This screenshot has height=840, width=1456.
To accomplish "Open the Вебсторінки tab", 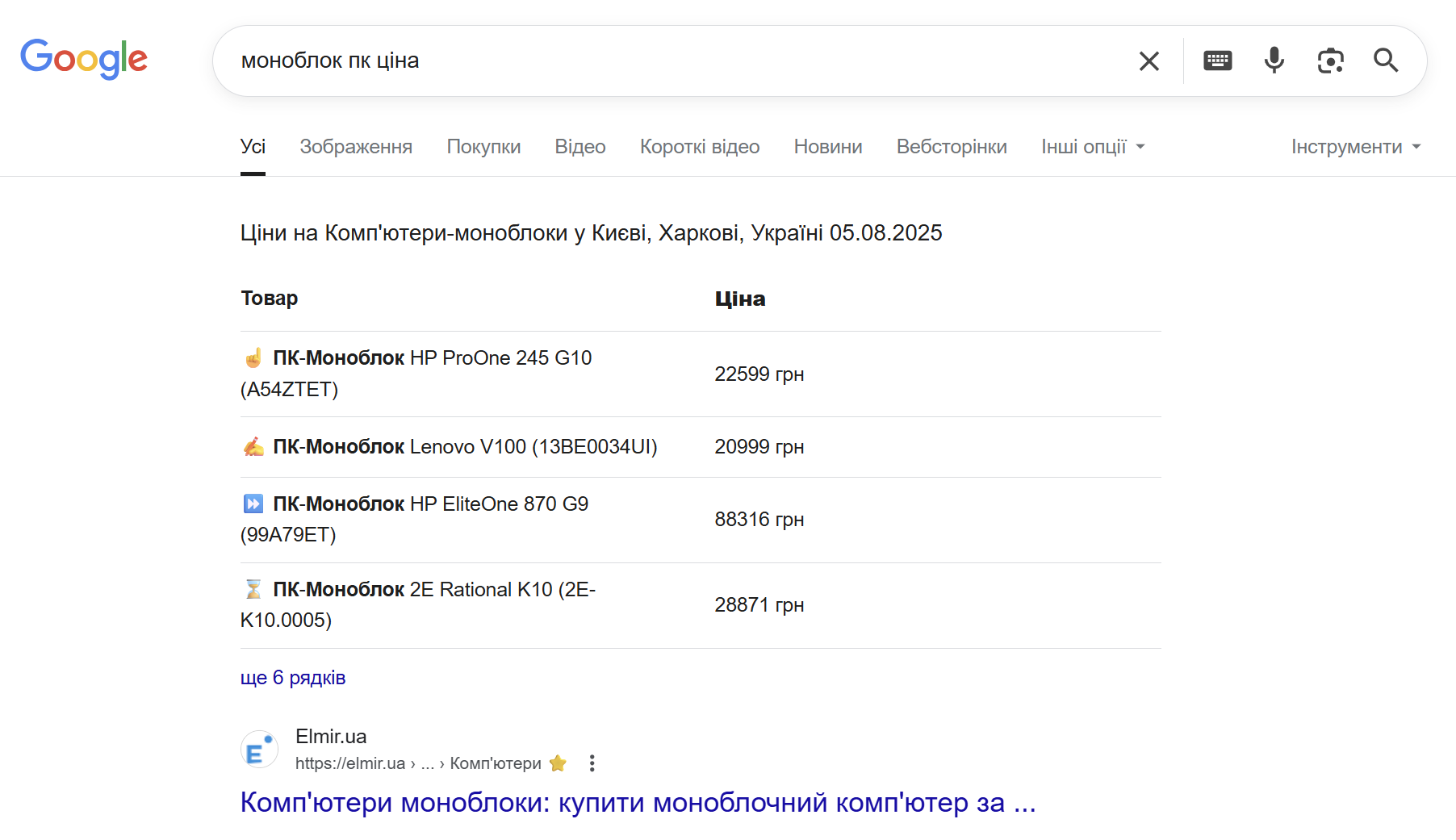I will pyautogui.click(x=952, y=147).
